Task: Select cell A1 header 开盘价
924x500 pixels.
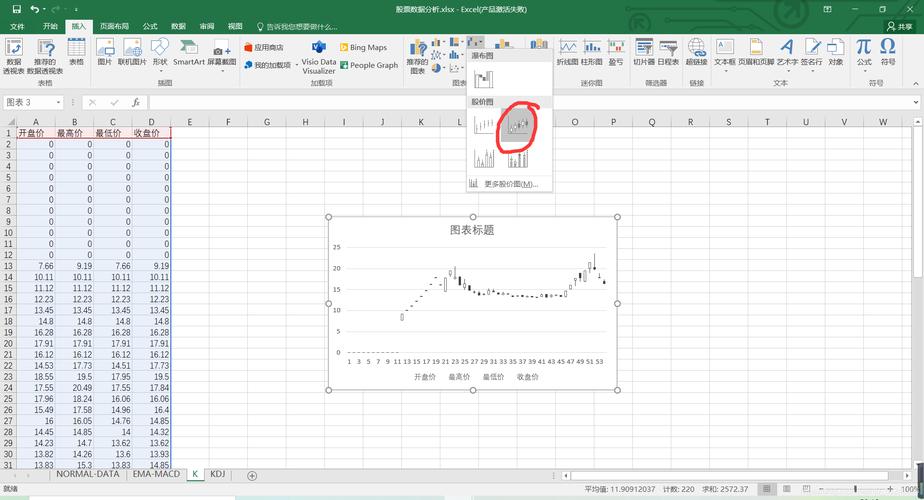Action: coord(35,133)
